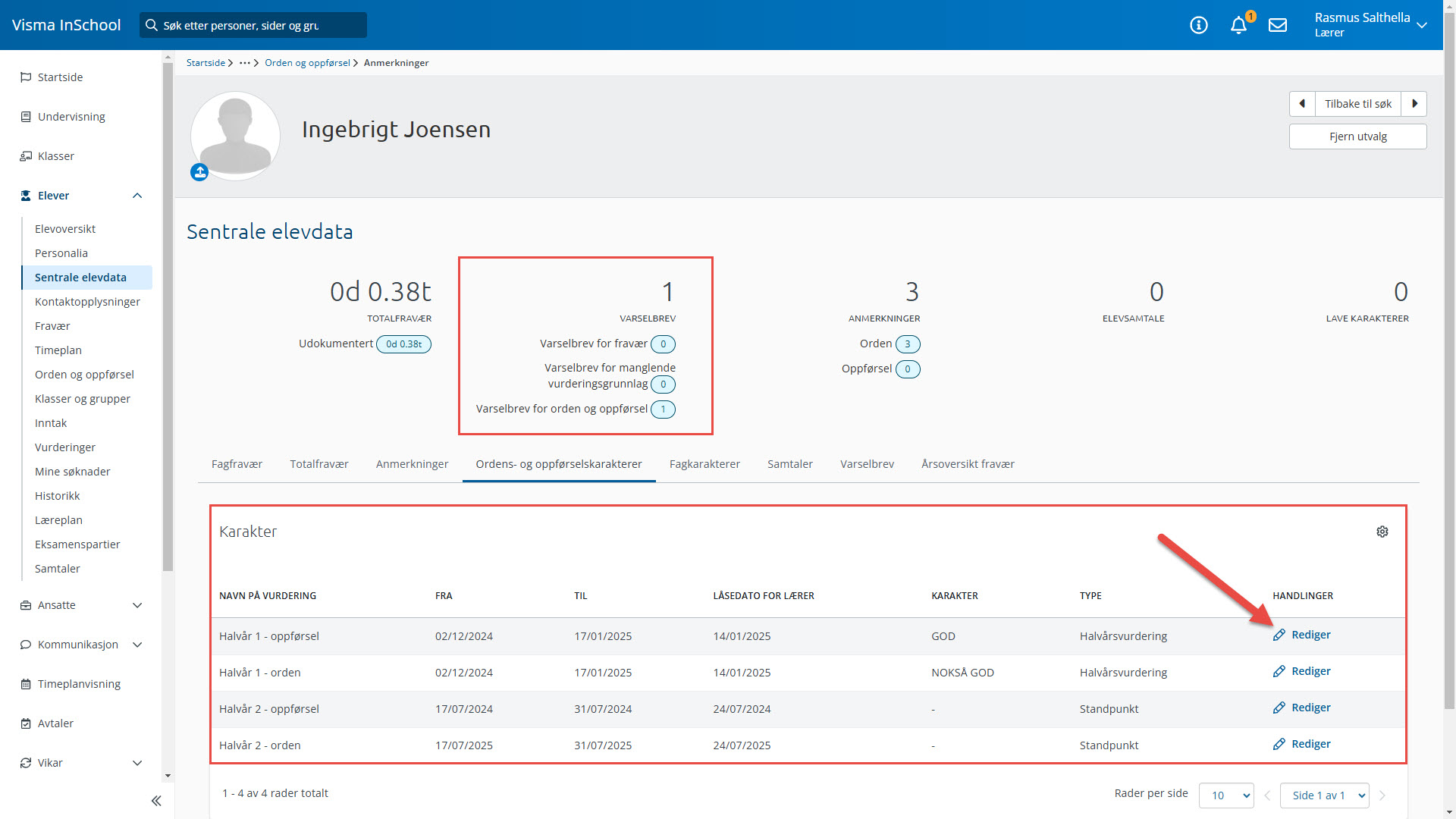
Task: Open table settings gear icon
Action: tap(1382, 532)
